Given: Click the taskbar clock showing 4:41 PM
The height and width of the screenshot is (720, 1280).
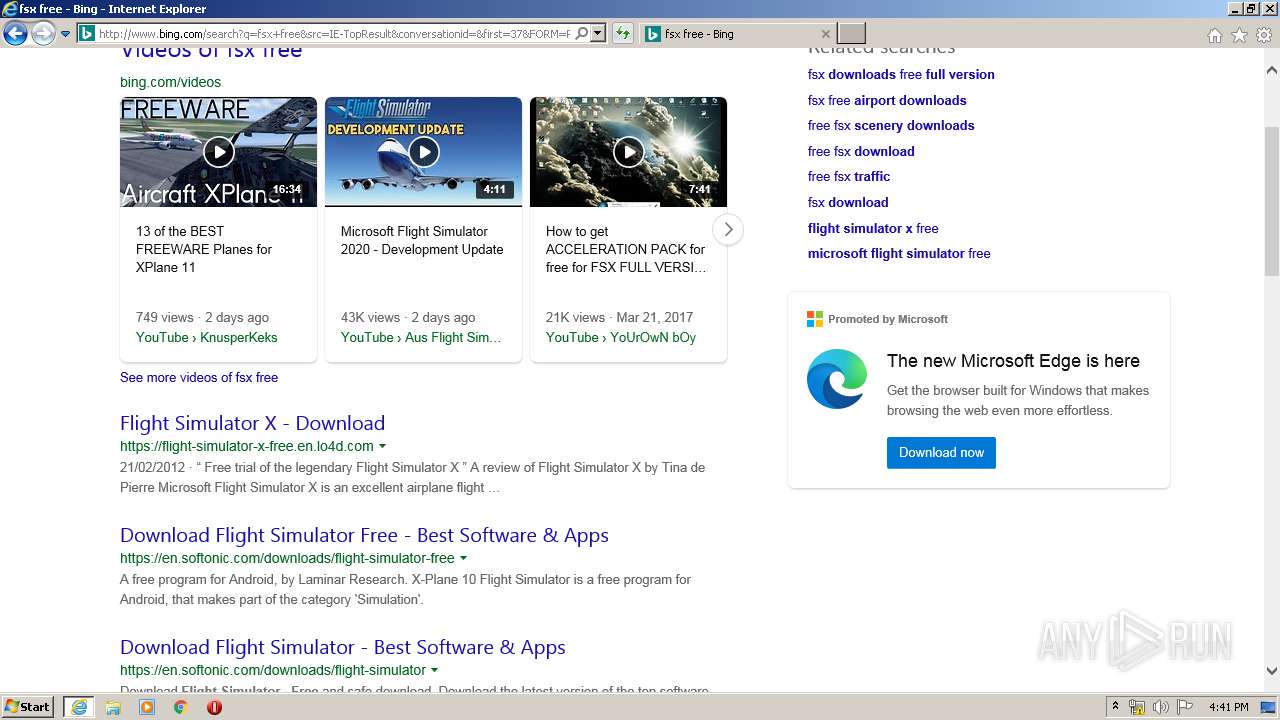Looking at the screenshot, I should click(1228, 707).
